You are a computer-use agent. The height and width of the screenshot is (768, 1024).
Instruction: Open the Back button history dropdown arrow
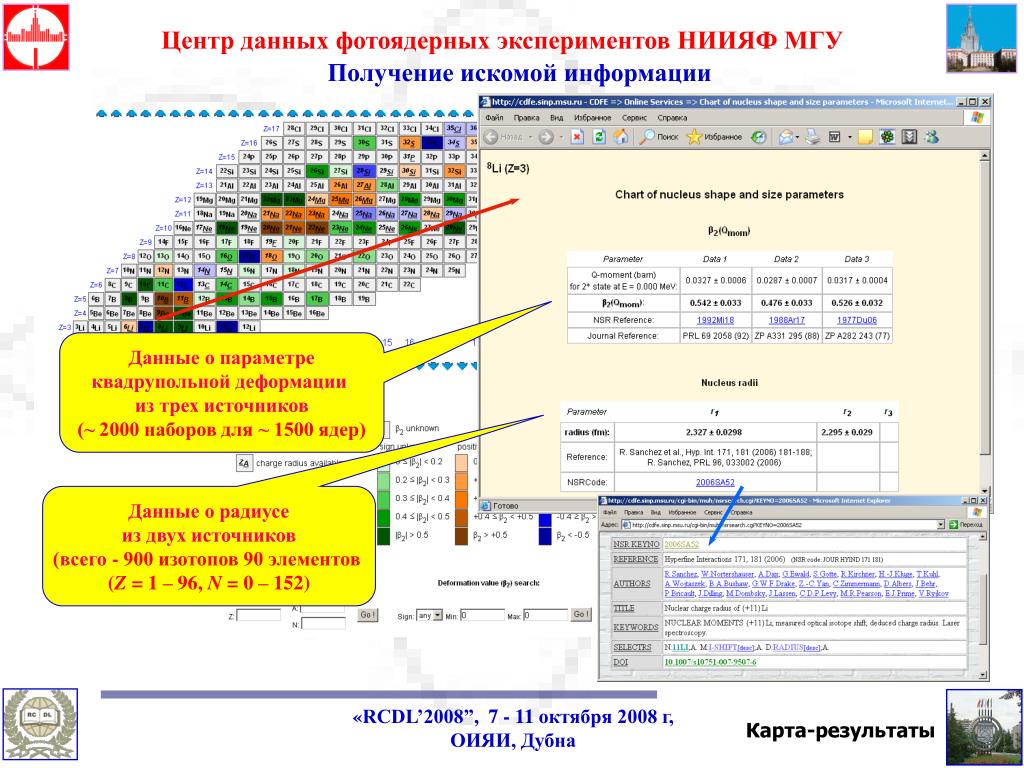[532, 137]
